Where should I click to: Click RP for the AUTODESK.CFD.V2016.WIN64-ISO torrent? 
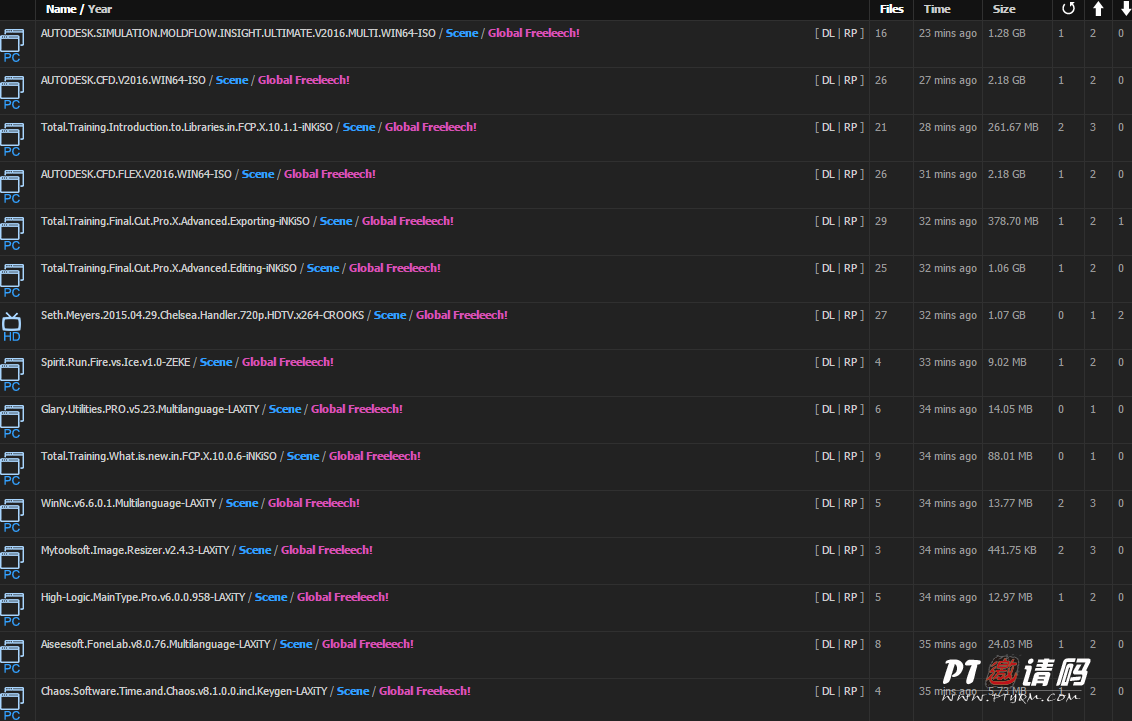(x=850, y=80)
